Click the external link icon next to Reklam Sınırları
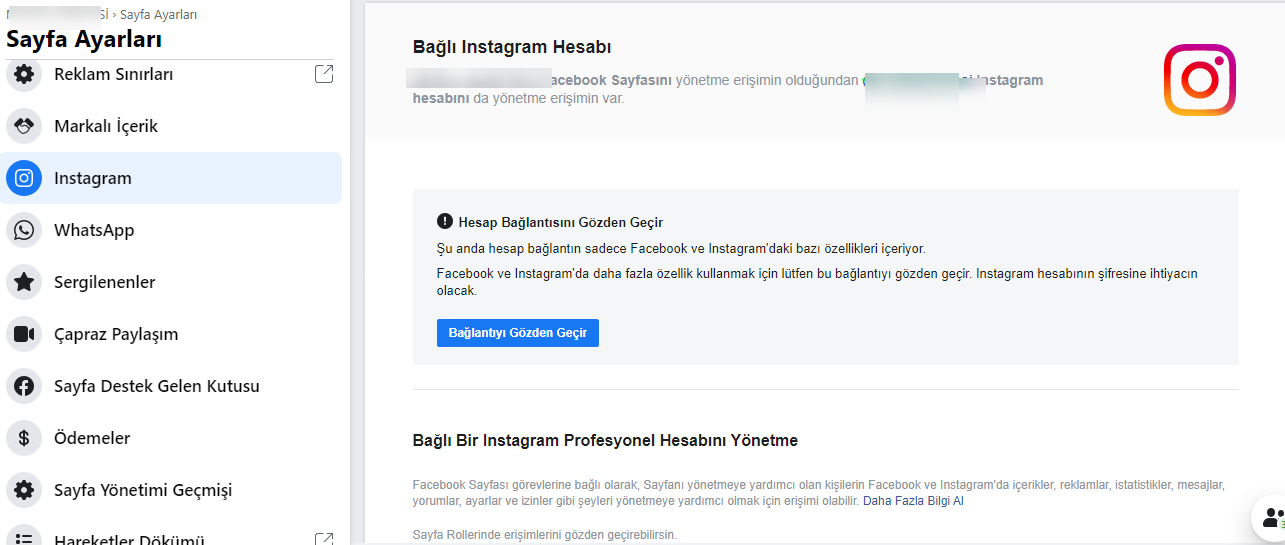Screen dimensions: 1285x545 [324, 74]
